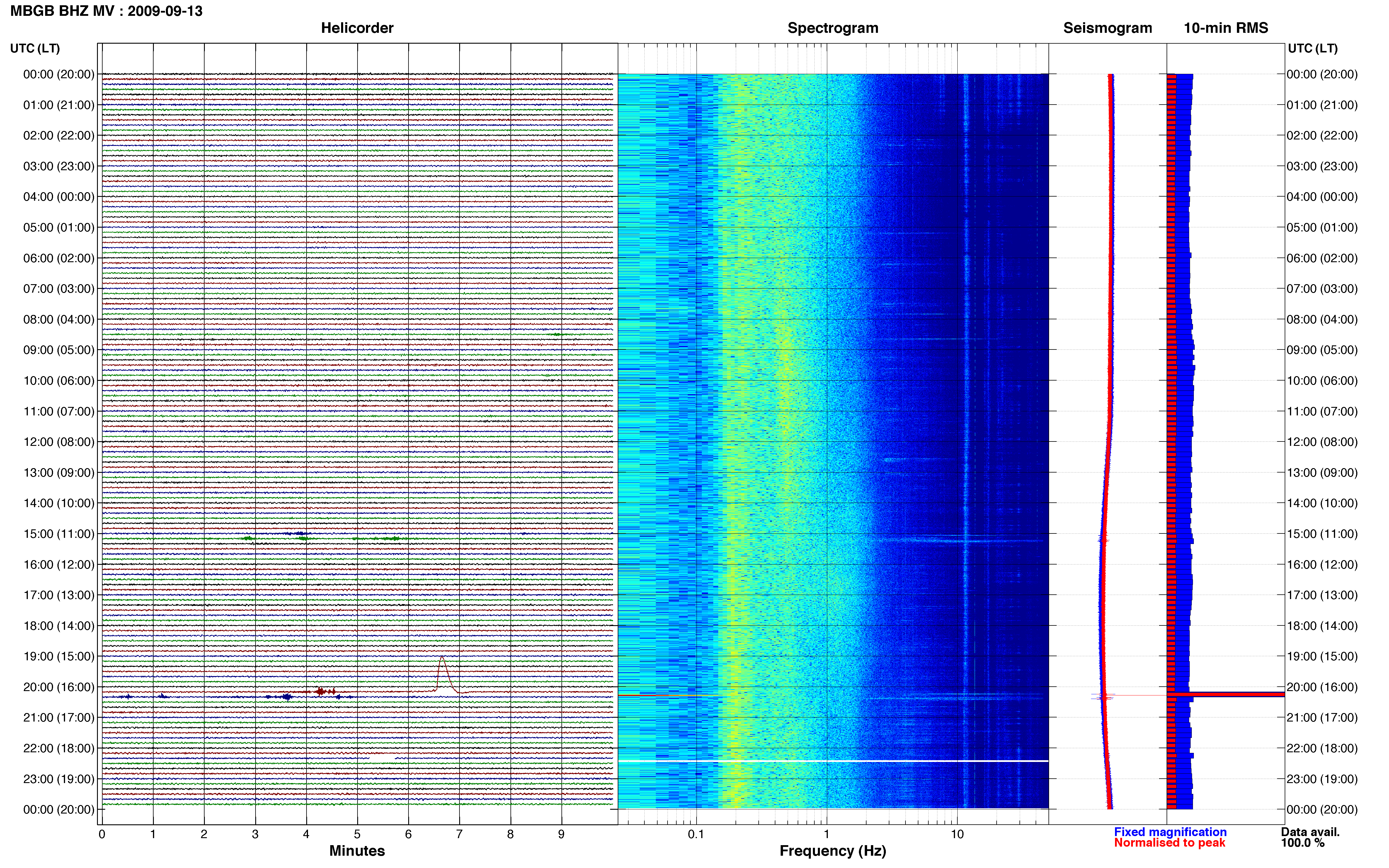This screenshot has height=868, width=1389.
Task: Click the 100.0 % data availability value
Action: [x=1302, y=843]
